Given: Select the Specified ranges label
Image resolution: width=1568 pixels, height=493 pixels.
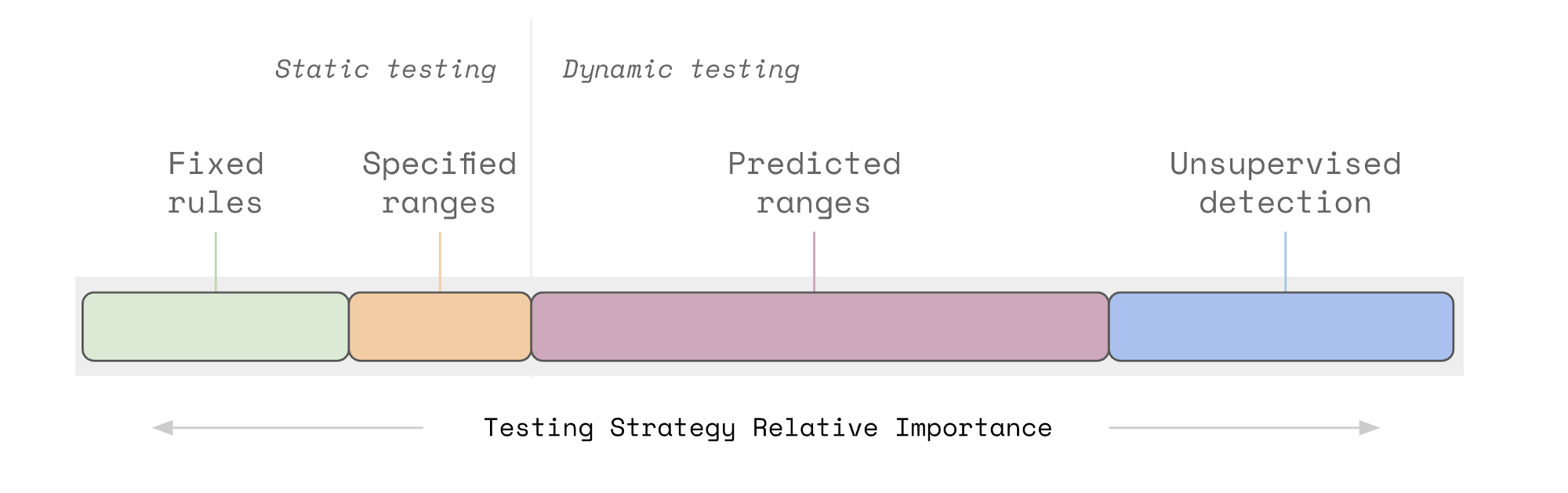Looking at the screenshot, I should pyautogui.click(x=439, y=183).
